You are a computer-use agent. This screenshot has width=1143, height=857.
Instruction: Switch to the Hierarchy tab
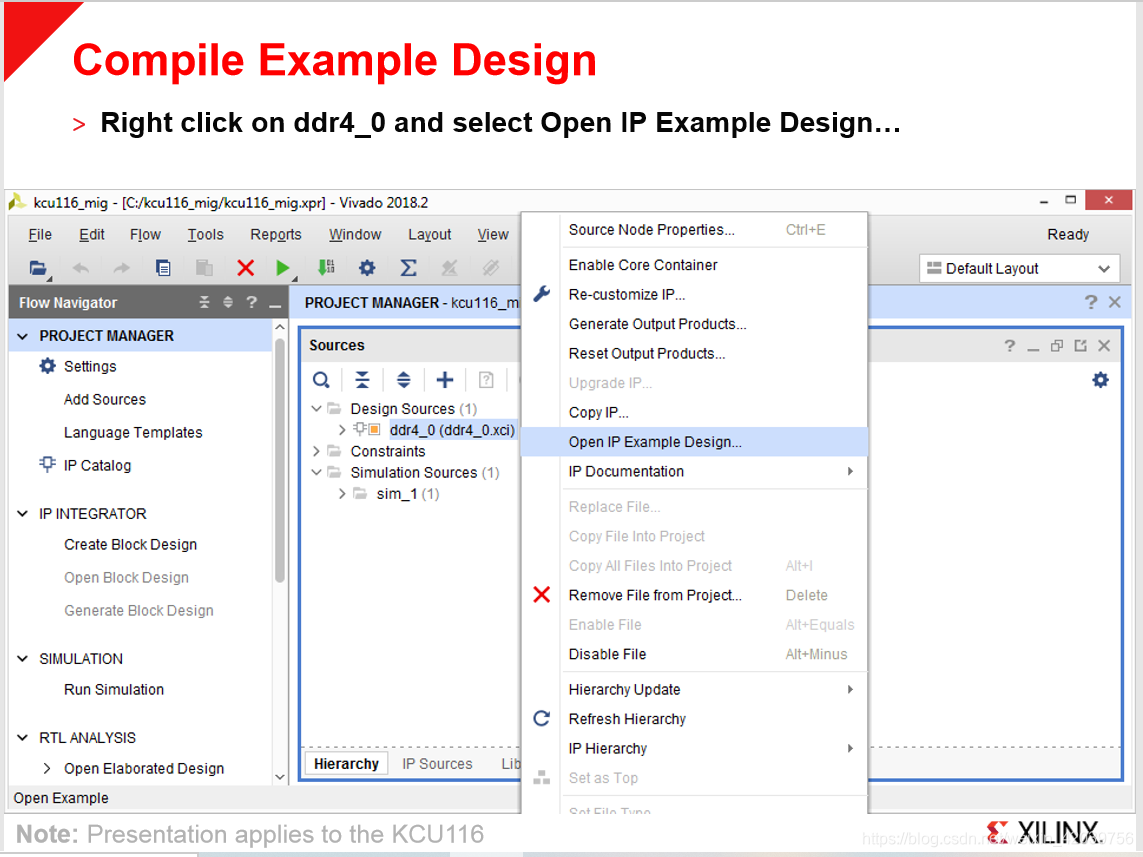(x=346, y=764)
